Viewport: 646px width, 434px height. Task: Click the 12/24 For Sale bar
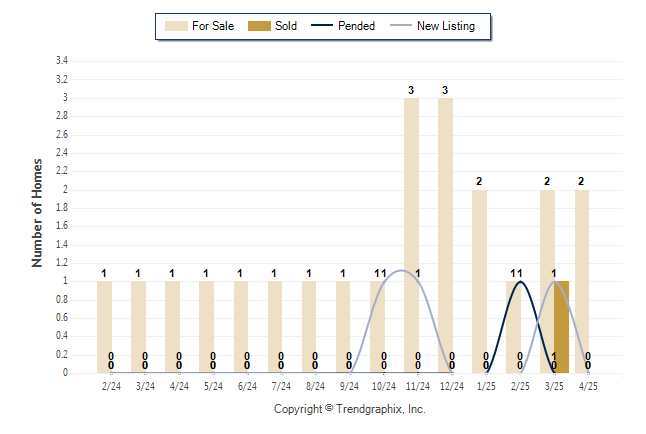445,236
